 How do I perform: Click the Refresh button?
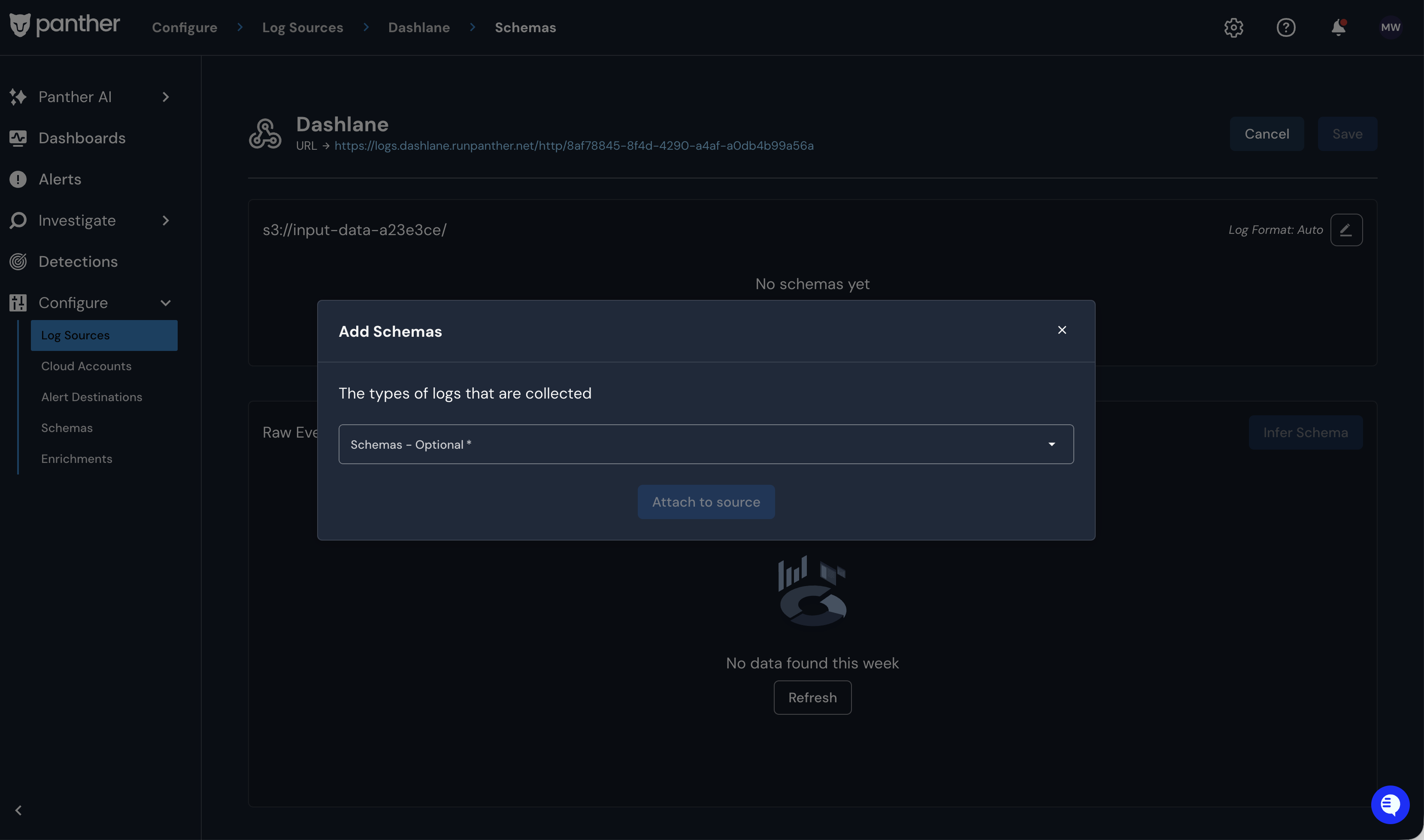(x=812, y=698)
